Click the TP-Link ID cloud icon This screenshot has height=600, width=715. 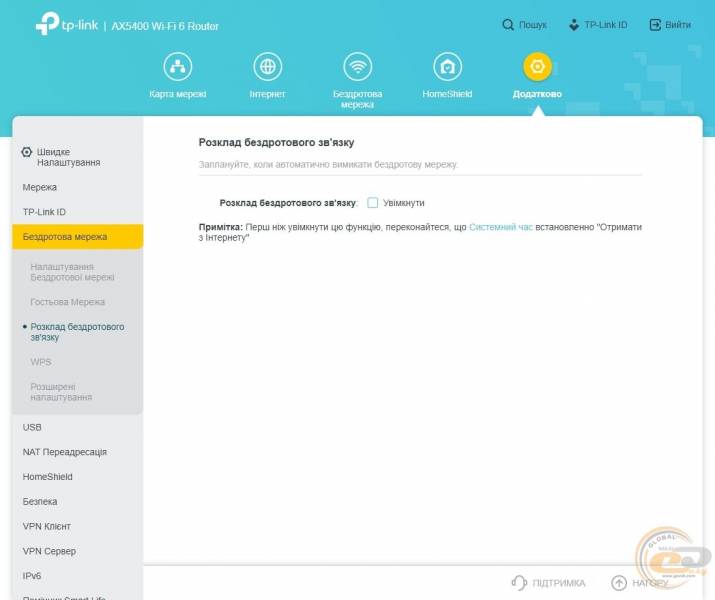(574, 25)
